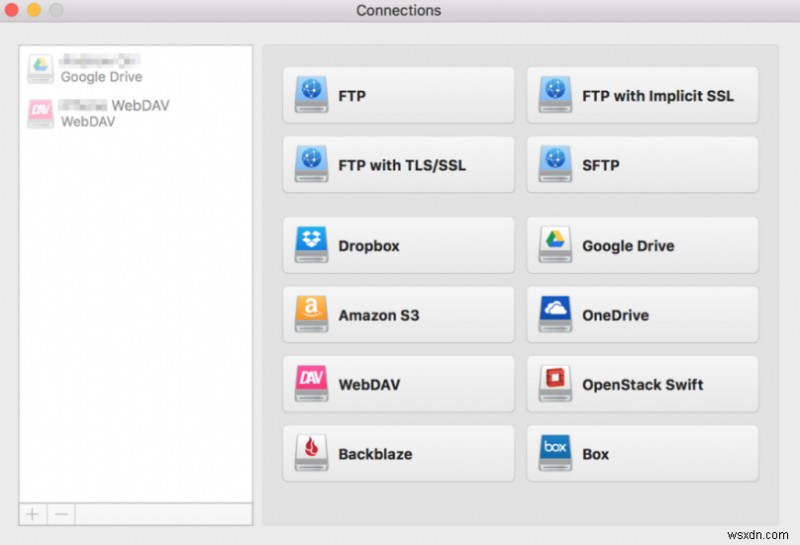Choose the Backblaze label
The image size is (800, 545).
[x=376, y=454]
